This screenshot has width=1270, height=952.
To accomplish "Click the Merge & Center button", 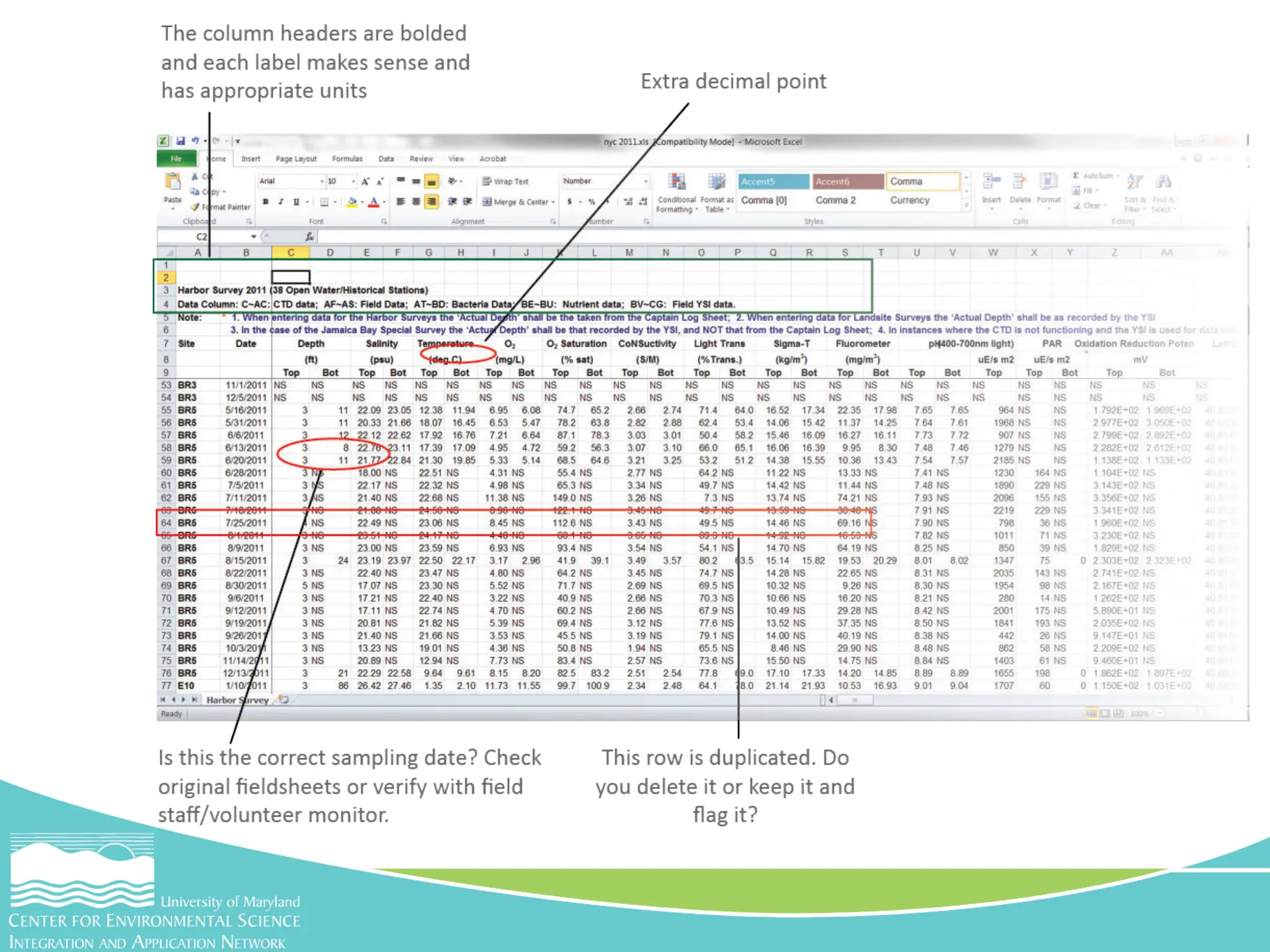I will [x=516, y=202].
